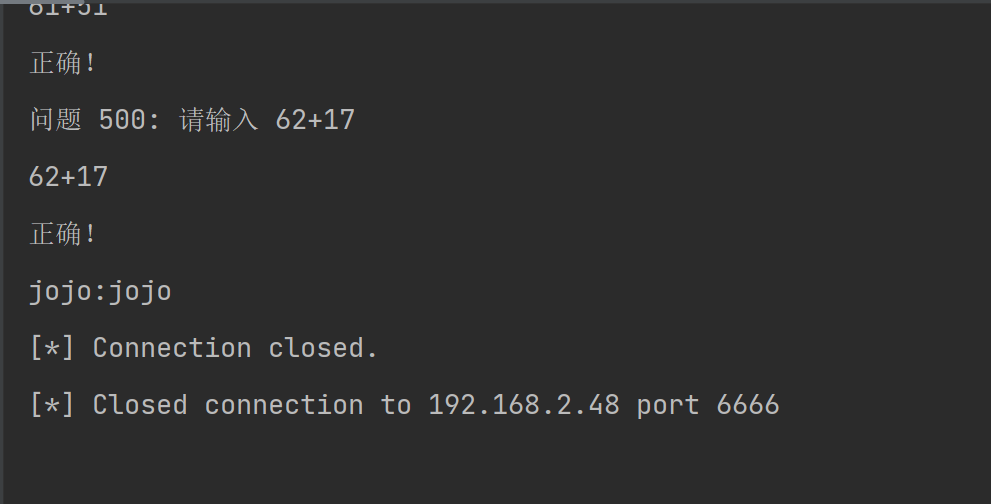Click the lowercase word connection in the last line

pos(283,405)
